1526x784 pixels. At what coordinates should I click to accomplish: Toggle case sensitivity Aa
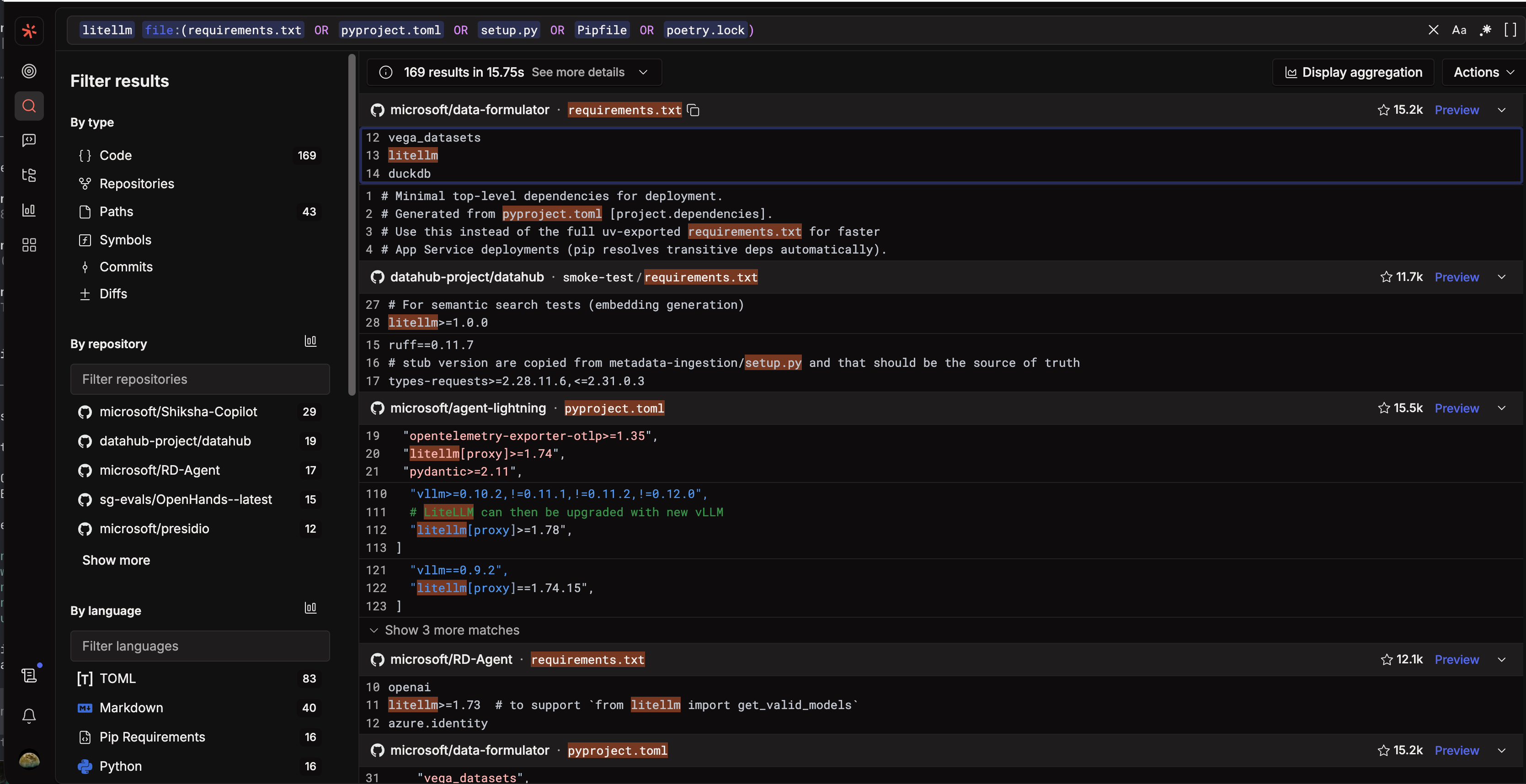(x=1459, y=30)
